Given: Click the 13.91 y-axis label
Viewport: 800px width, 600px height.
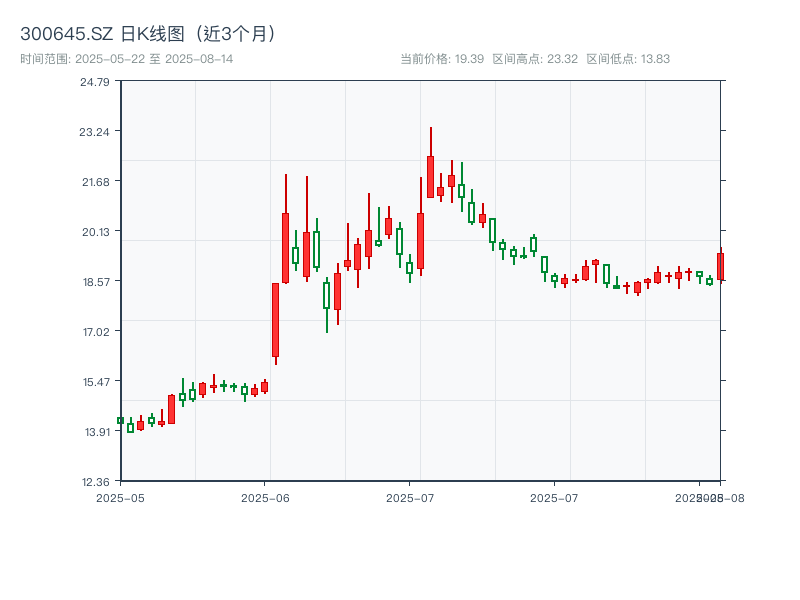Looking at the screenshot, I should click(x=95, y=431).
